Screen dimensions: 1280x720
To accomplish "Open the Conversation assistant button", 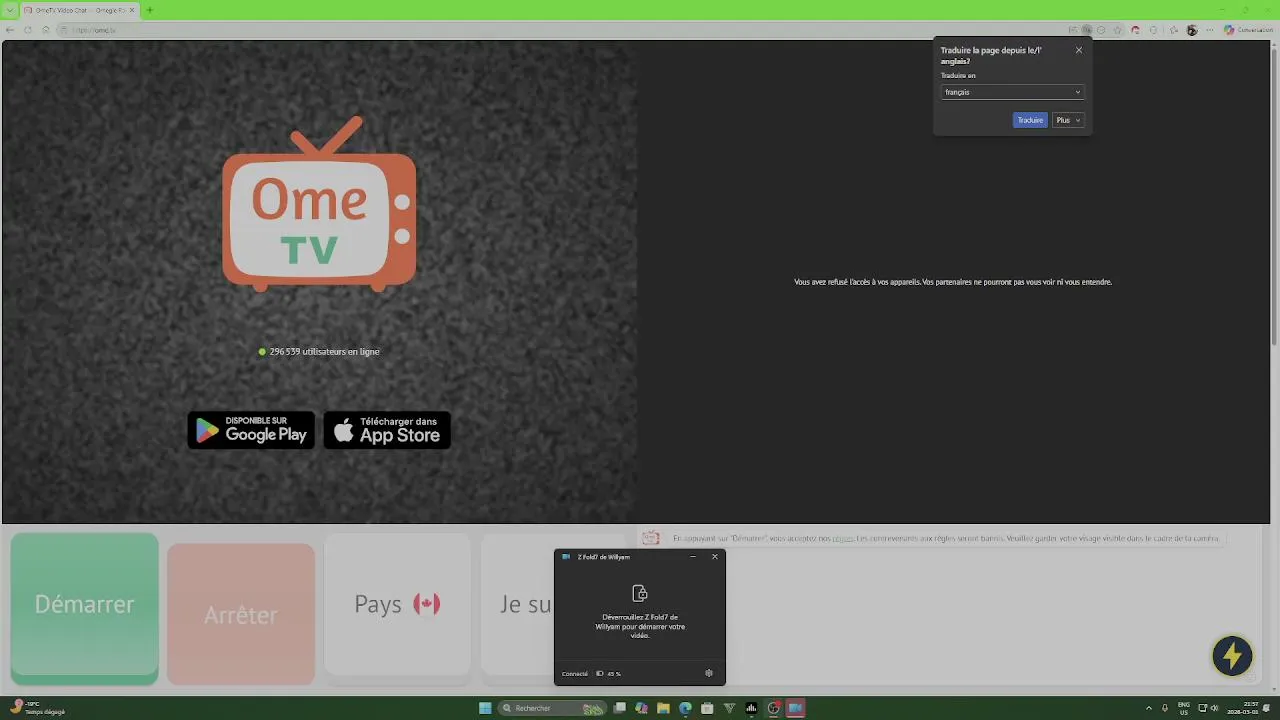I will 1248,30.
